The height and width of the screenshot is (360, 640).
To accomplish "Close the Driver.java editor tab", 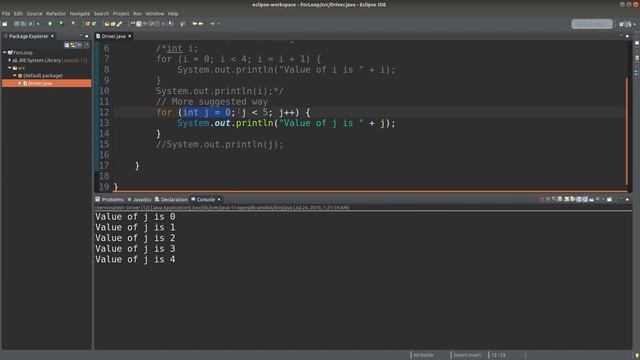I will click(x=130, y=36).
